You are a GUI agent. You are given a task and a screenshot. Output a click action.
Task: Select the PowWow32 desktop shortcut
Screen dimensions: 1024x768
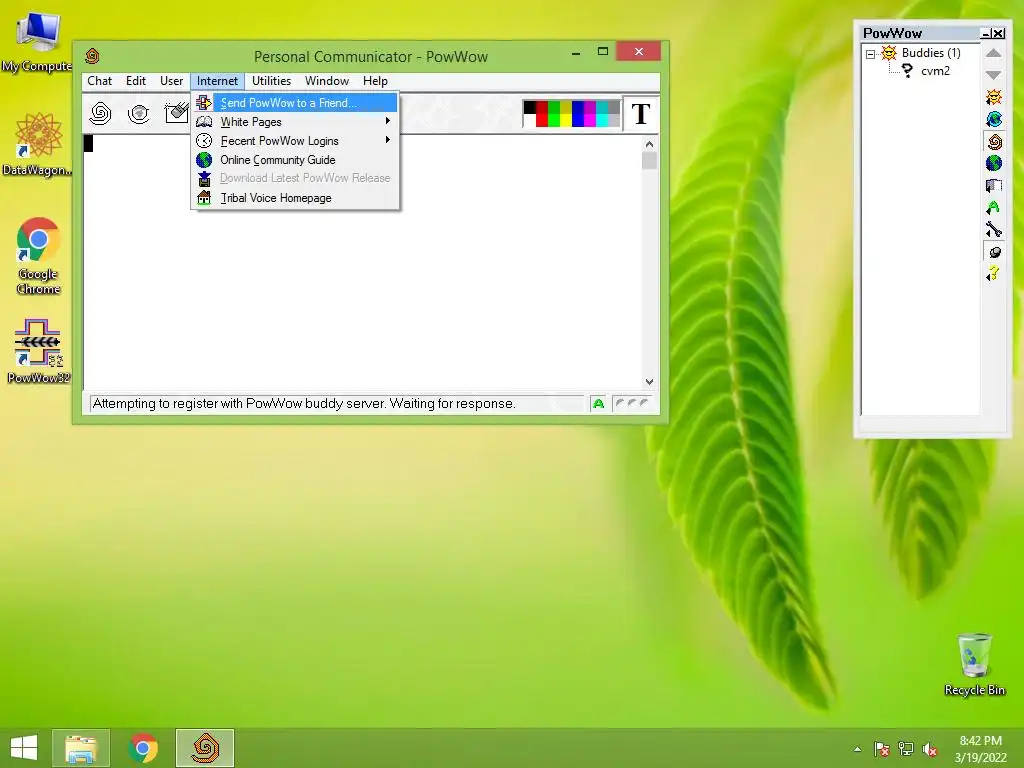[38, 351]
